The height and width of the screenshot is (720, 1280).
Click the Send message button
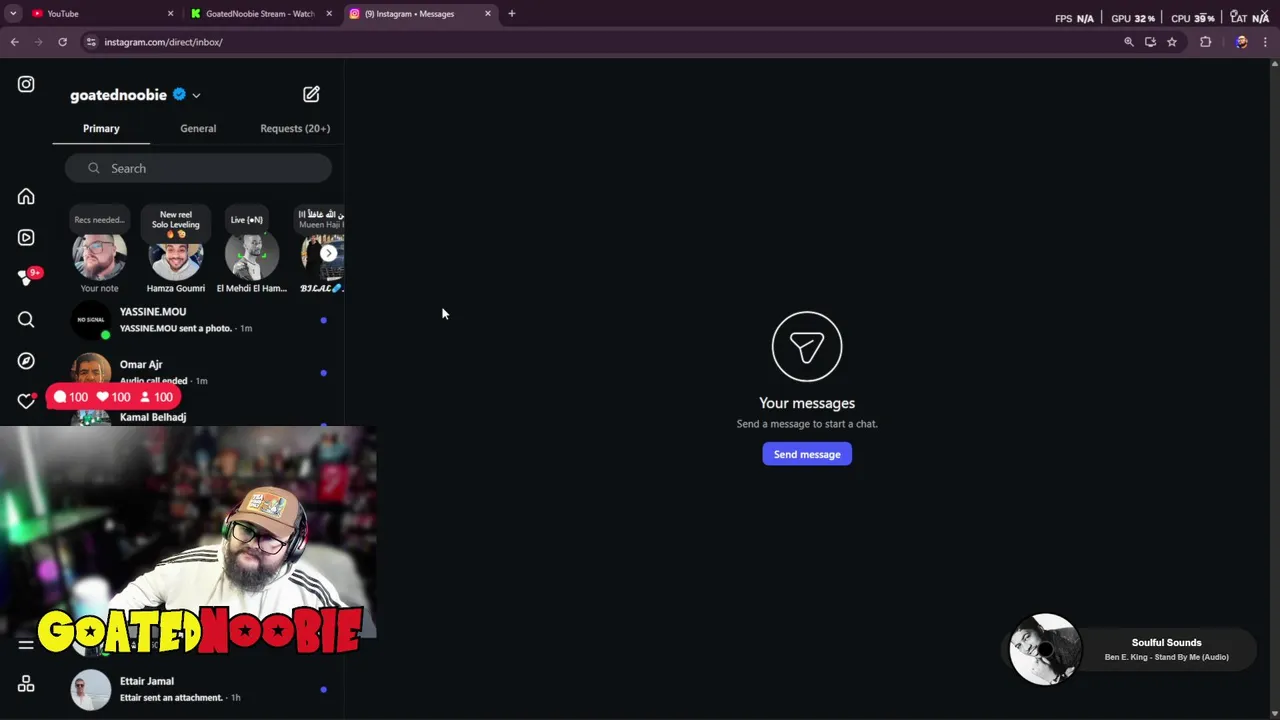tap(807, 454)
